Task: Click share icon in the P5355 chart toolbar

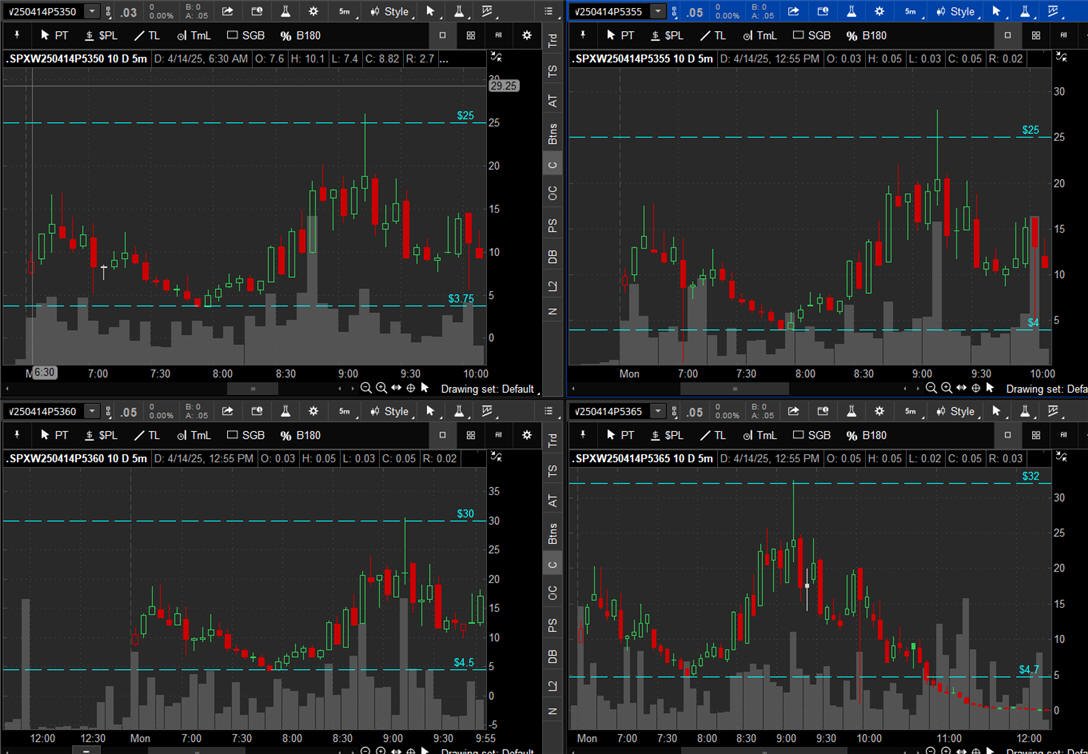Action: coord(794,12)
